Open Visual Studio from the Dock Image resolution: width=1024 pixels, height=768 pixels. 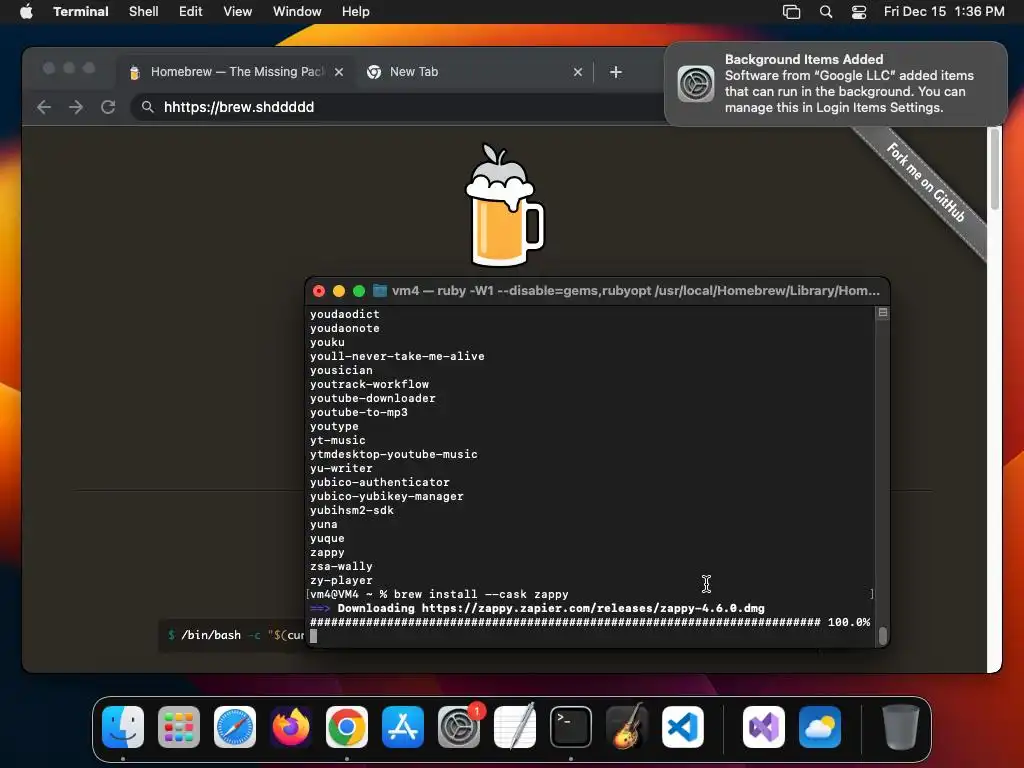coord(763,727)
